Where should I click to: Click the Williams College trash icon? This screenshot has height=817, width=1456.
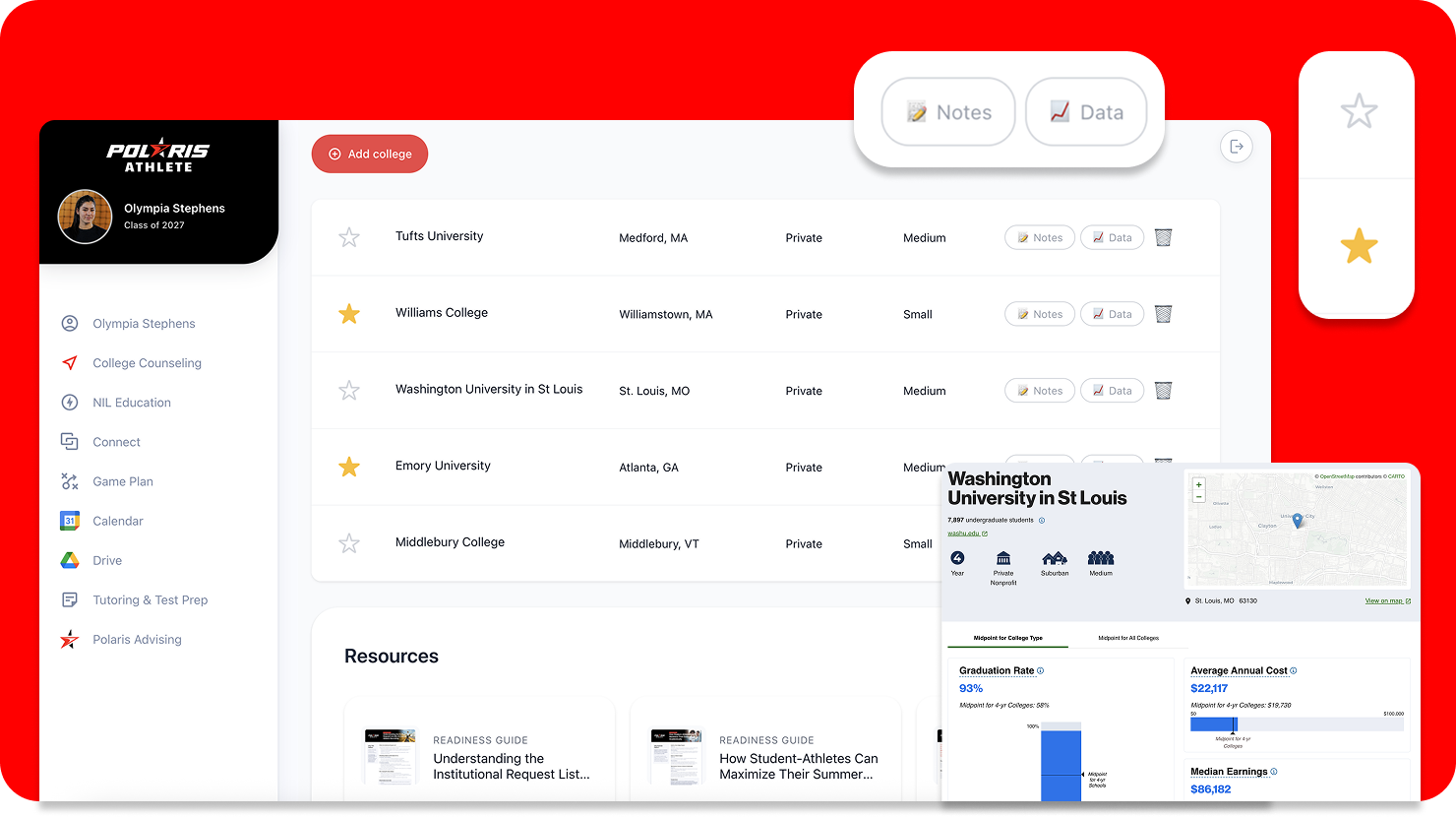pyautogui.click(x=1163, y=314)
